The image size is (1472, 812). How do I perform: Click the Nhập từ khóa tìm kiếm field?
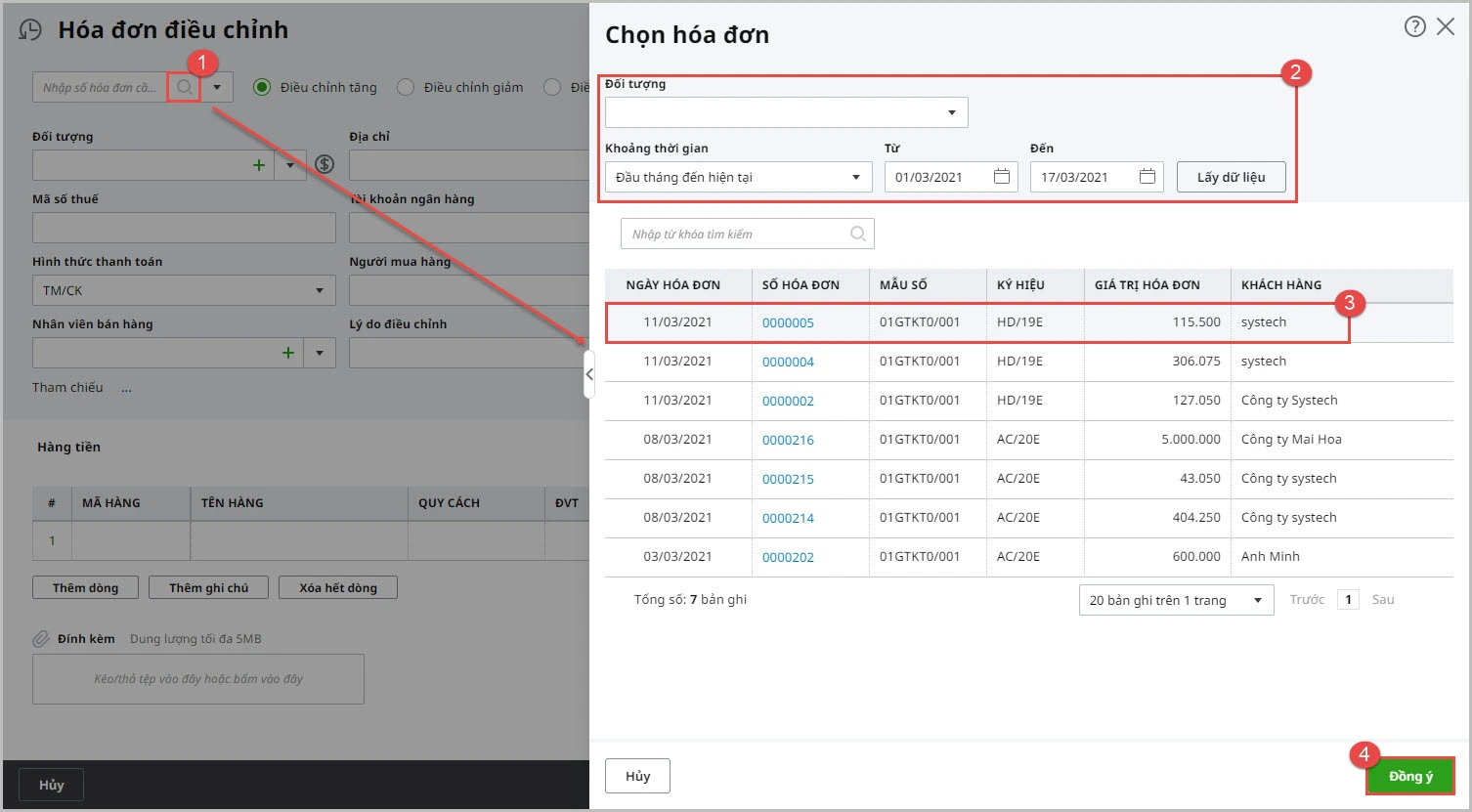736,234
